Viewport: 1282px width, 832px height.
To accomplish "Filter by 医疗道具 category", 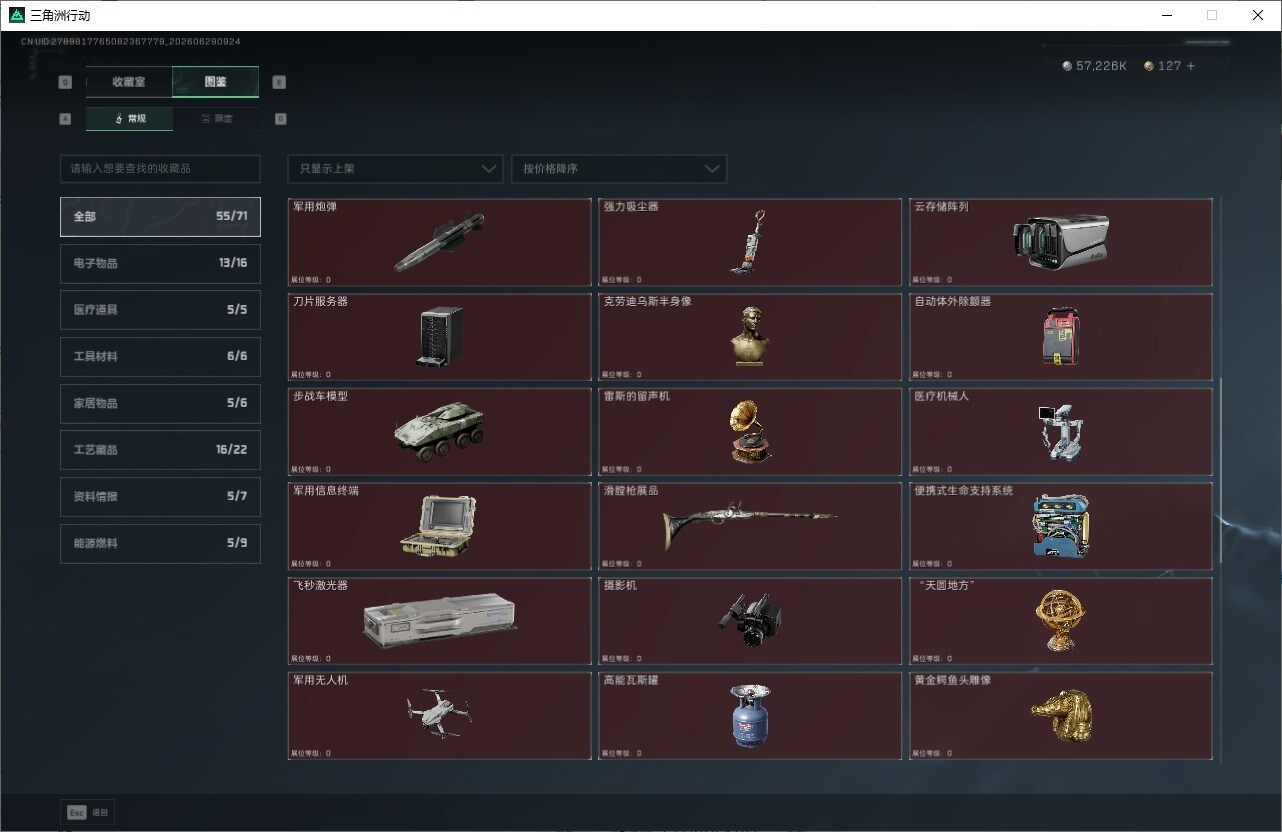I will pyautogui.click(x=160, y=310).
